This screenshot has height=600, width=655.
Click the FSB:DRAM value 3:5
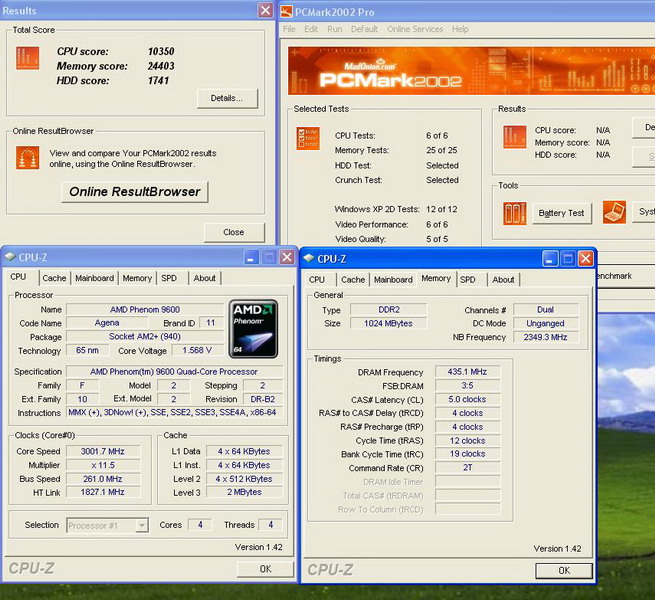click(x=467, y=385)
